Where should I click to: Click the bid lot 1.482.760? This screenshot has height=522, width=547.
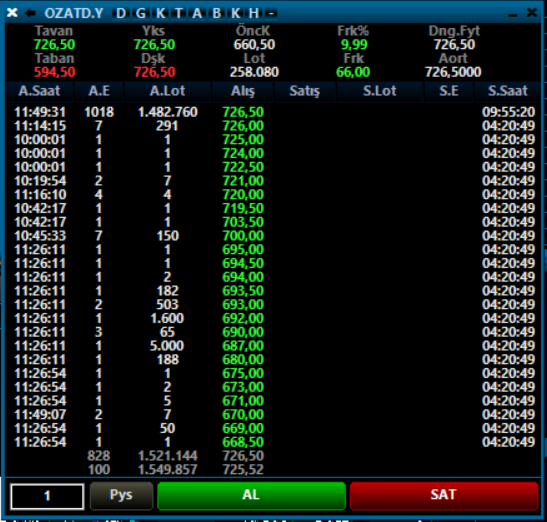click(x=168, y=112)
